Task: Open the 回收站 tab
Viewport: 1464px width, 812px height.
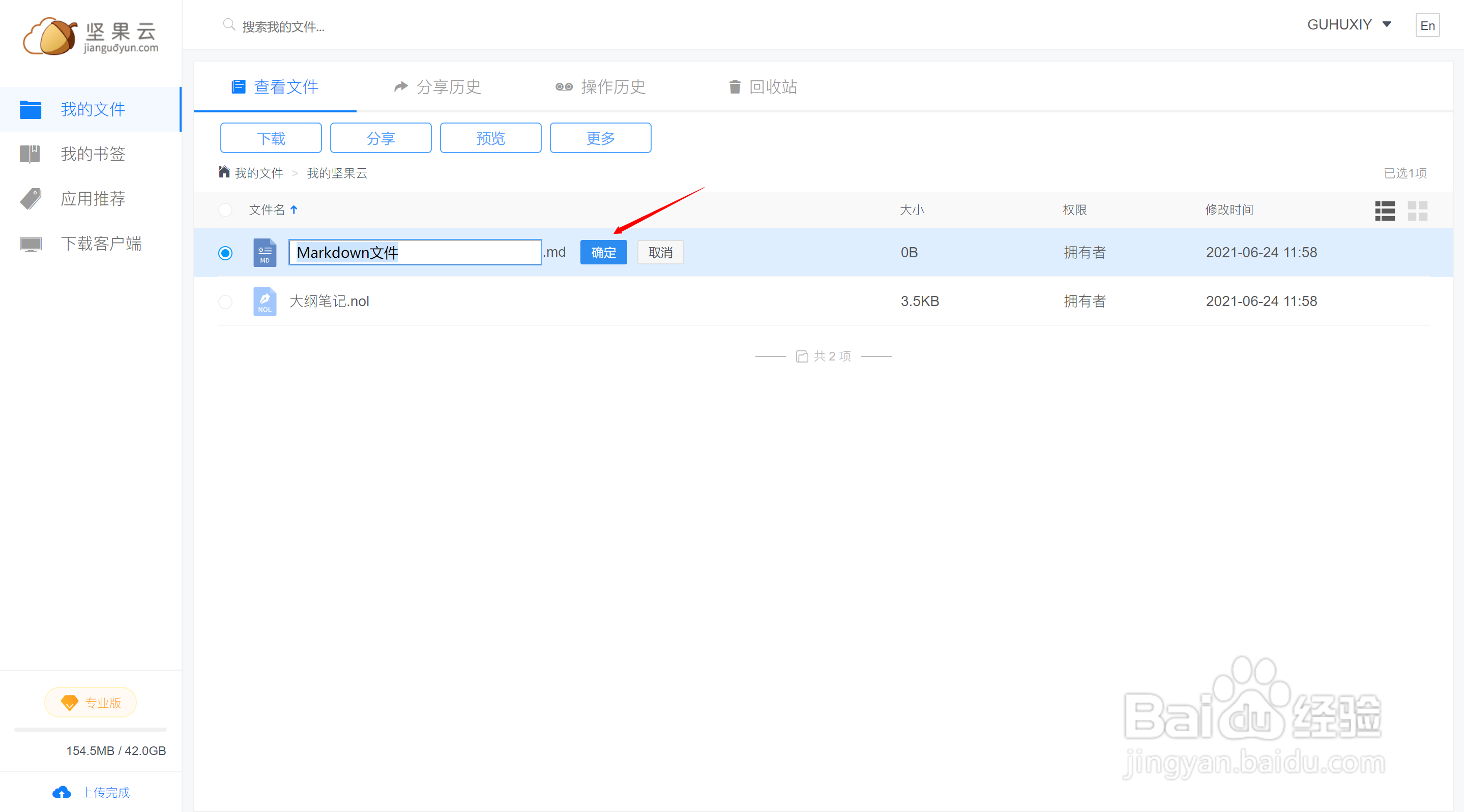Action: pos(763,87)
